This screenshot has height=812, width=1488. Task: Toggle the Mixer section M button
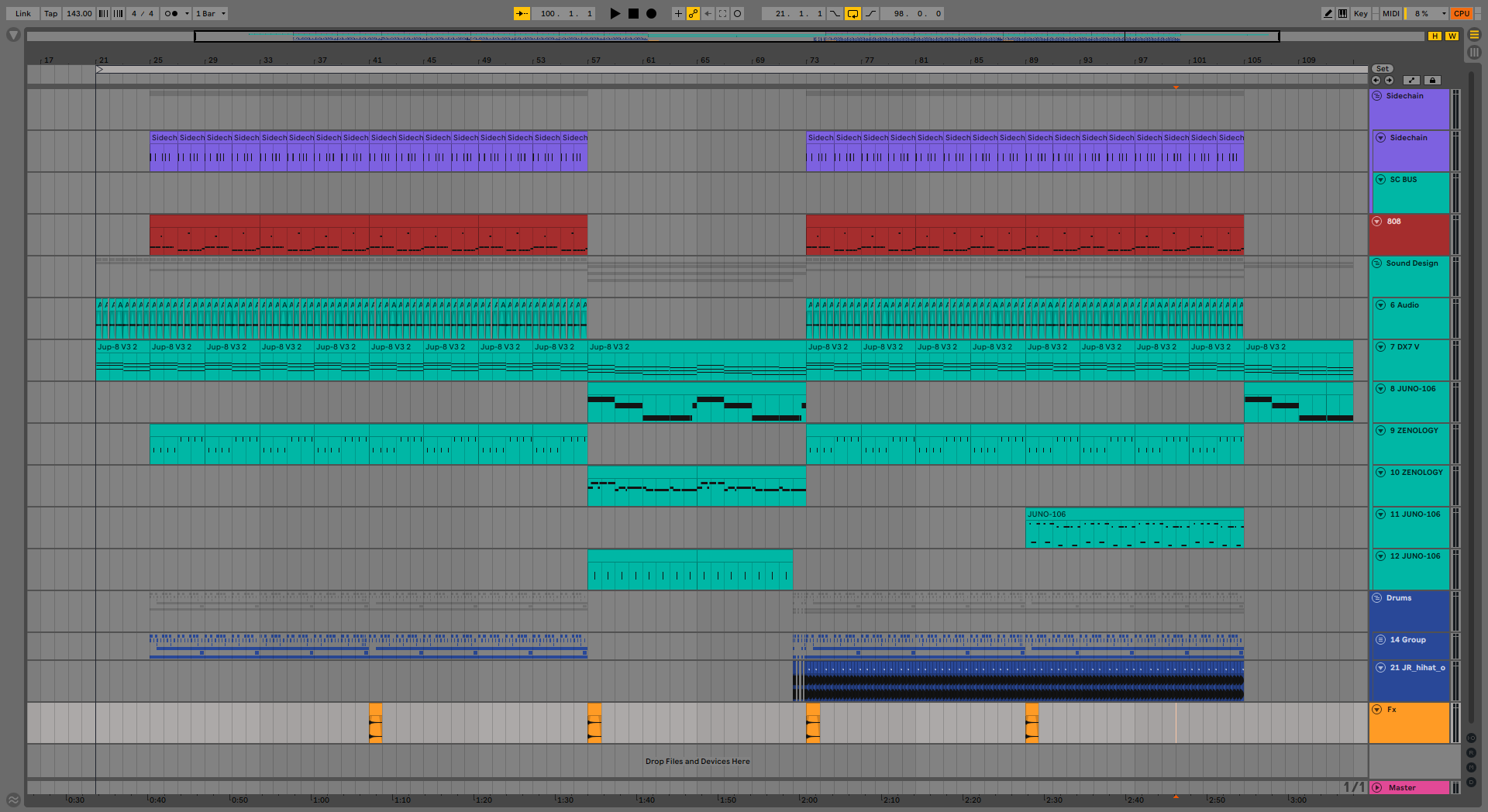[x=1472, y=768]
